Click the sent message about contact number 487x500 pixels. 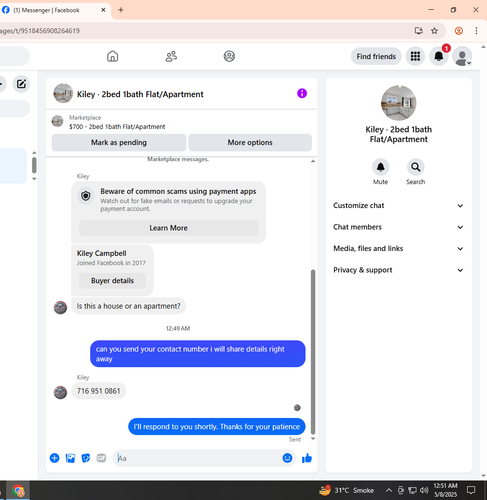tap(197, 354)
